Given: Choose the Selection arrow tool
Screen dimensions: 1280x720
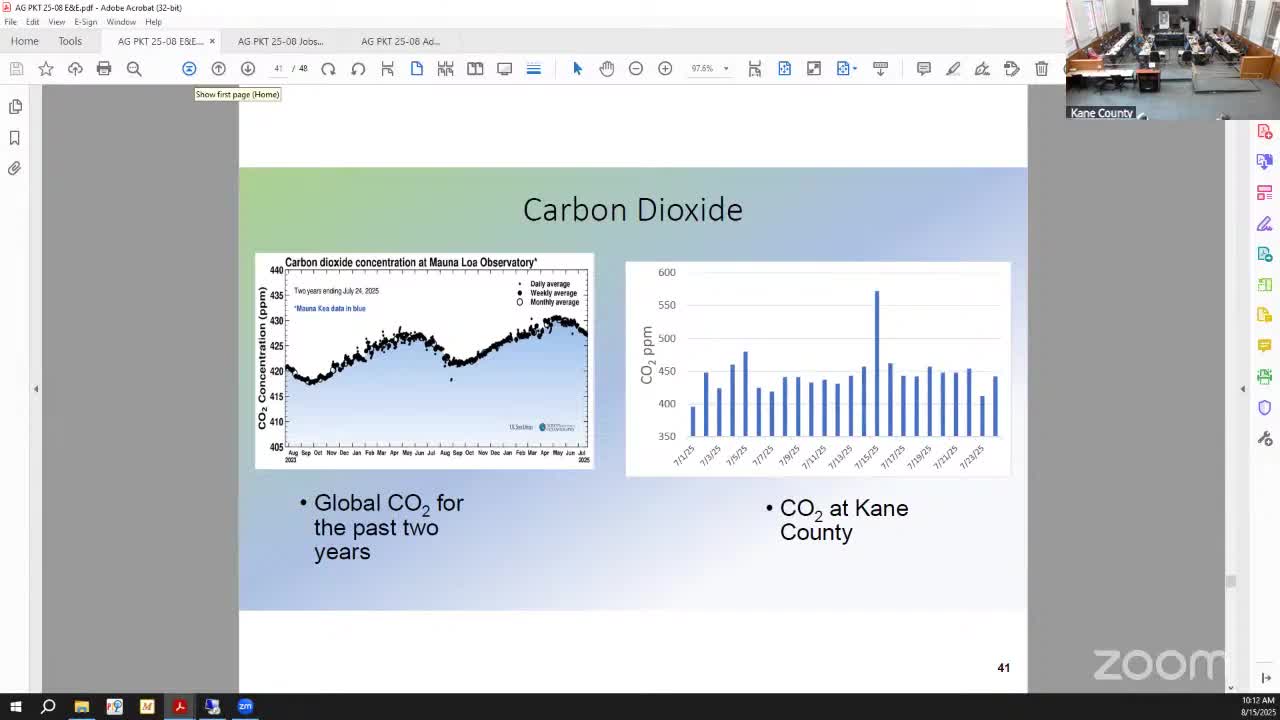Looking at the screenshot, I should pos(577,68).
